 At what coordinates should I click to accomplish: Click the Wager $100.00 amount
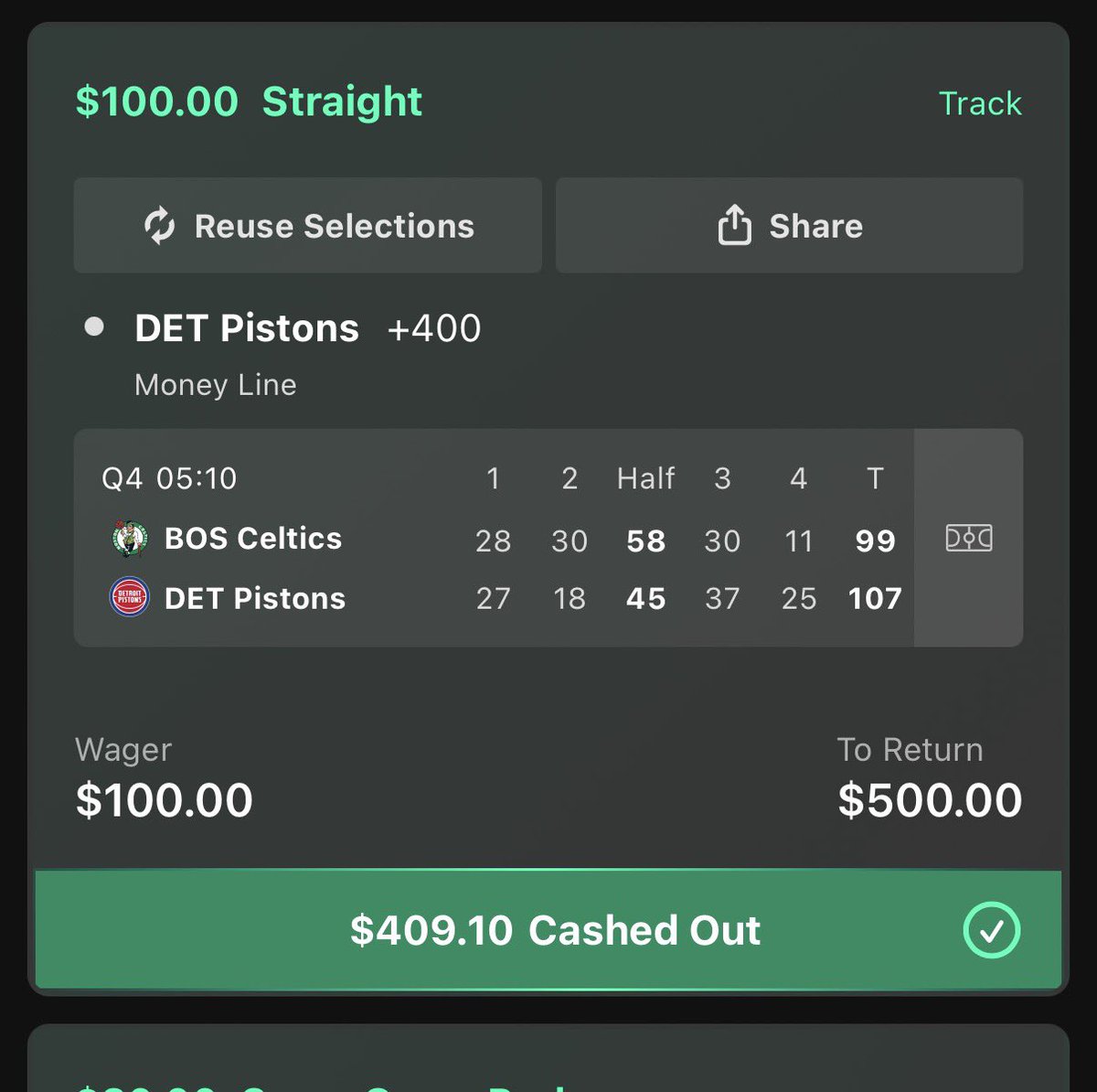click(x=164, y=800)
